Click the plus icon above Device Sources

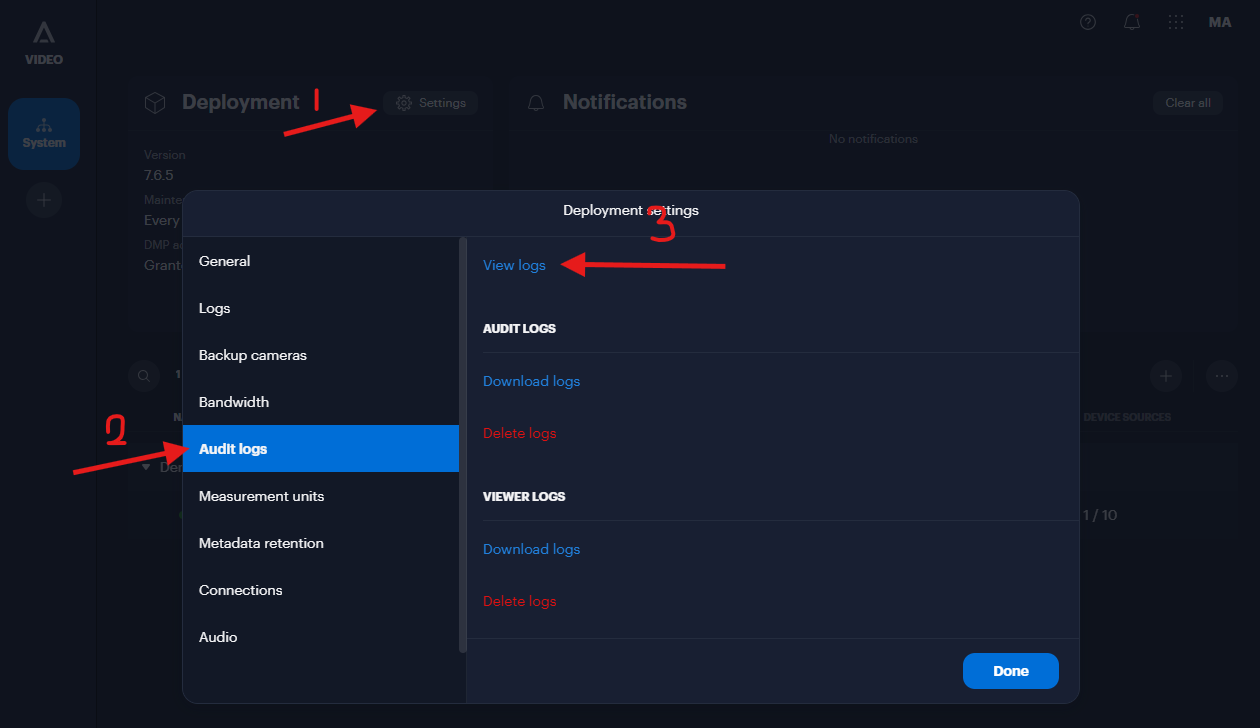(1166, 376)
